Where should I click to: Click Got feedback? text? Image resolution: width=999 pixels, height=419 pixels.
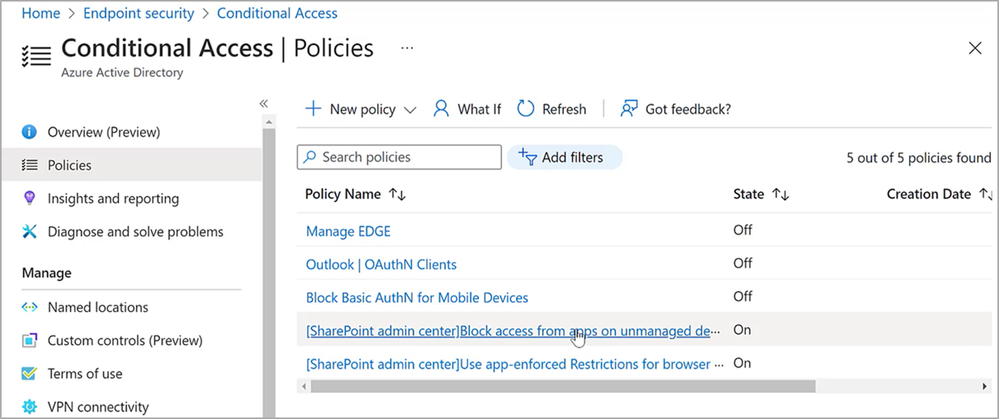(x=688, y=110)
